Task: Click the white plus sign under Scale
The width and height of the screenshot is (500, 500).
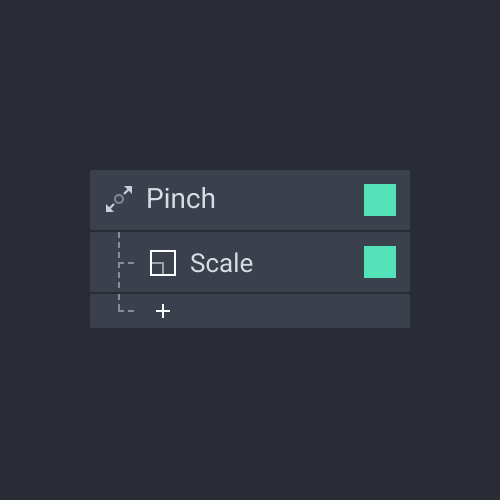Action: pos(163,311)
